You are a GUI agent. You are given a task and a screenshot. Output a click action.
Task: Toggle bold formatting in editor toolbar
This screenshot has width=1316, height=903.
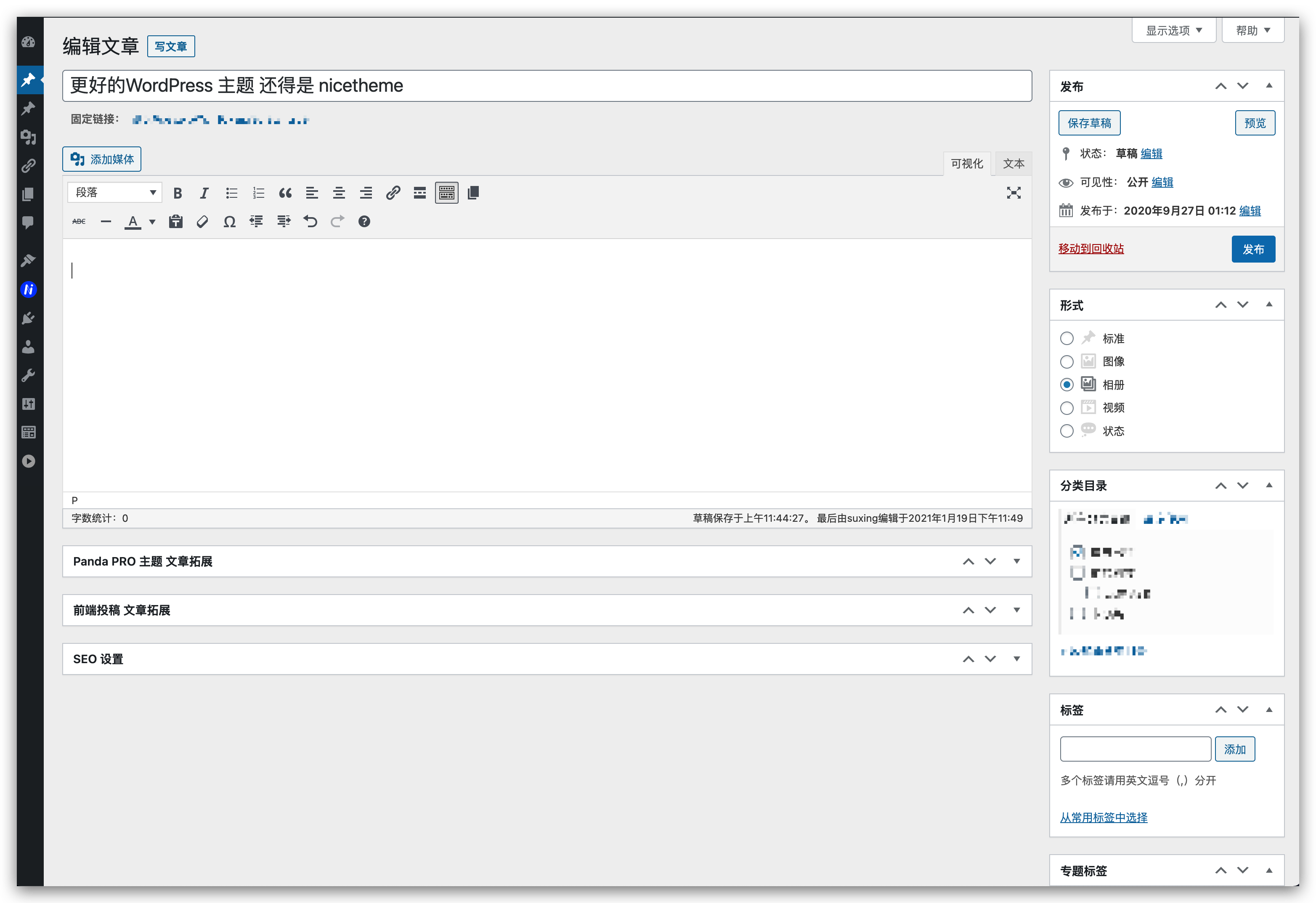(x=177, y=193)
